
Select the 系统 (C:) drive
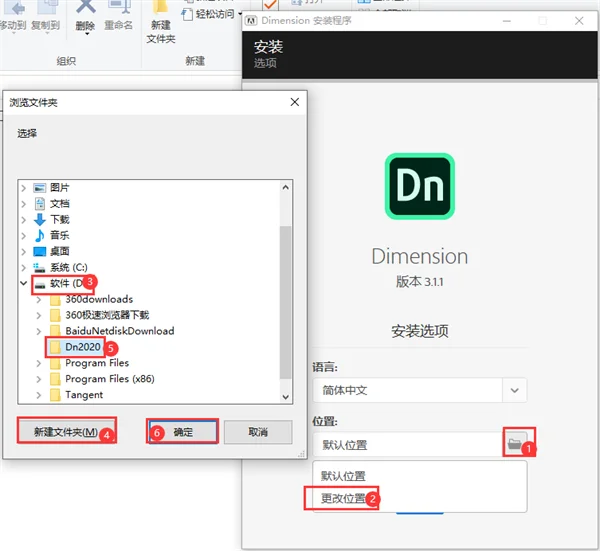pyautogui.click(x=69, y=267)
